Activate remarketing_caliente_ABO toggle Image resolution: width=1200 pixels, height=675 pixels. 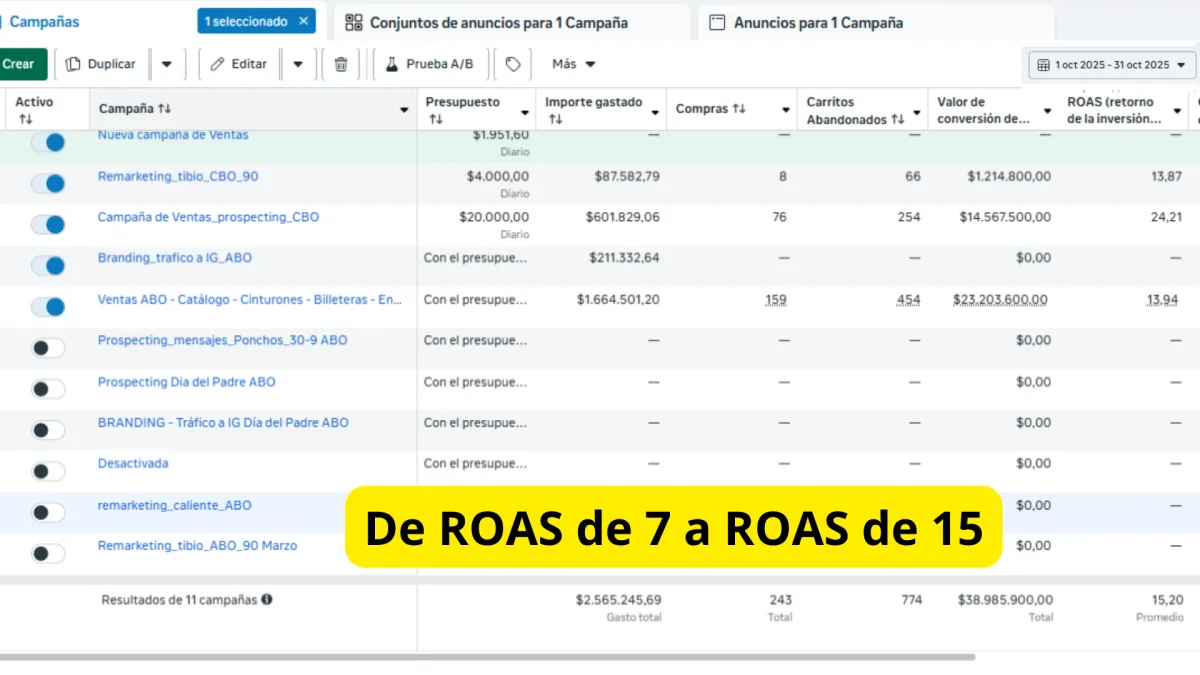pyautogui.click(x=47, y=512)
